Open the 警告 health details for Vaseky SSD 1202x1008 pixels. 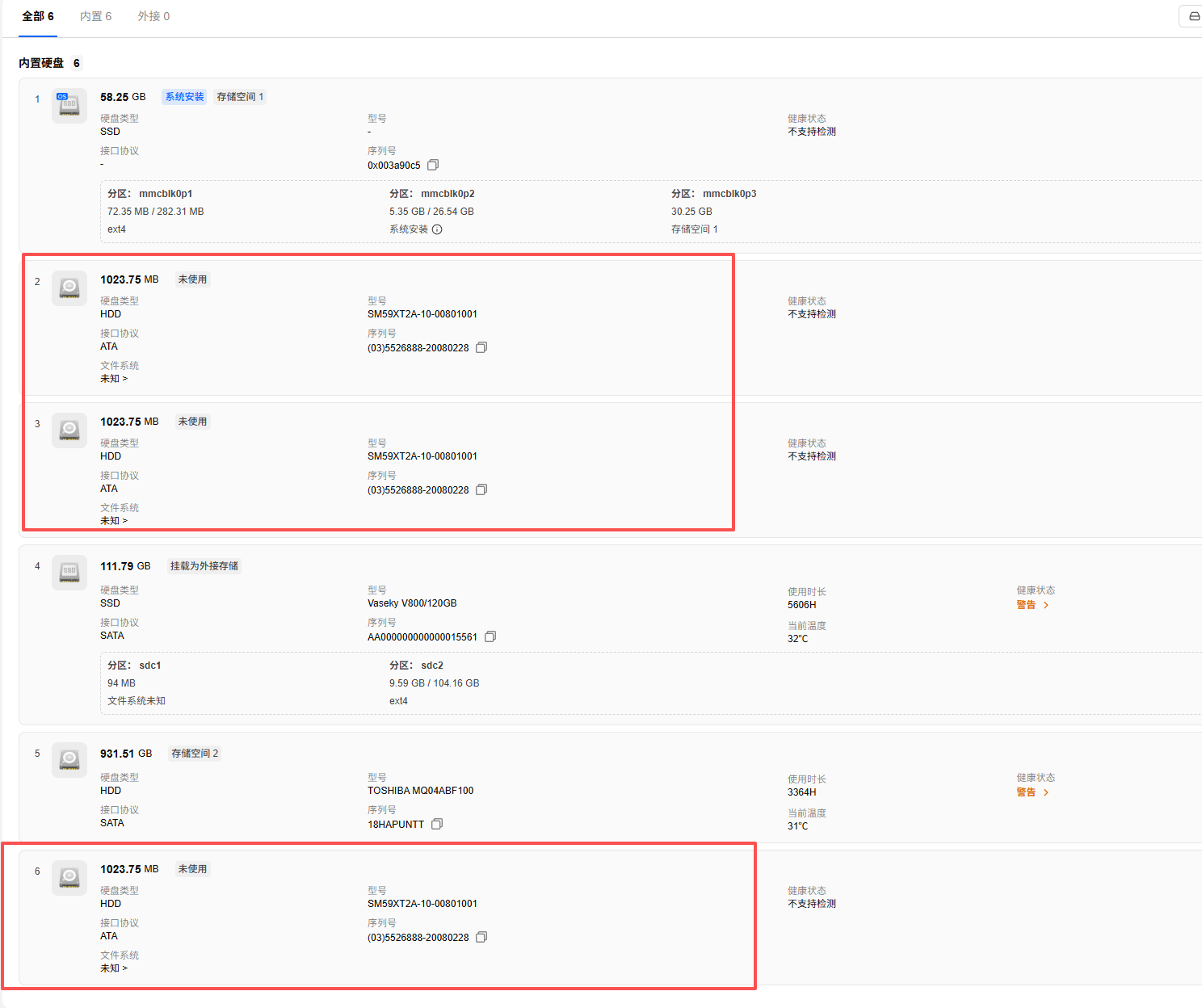1032,605
